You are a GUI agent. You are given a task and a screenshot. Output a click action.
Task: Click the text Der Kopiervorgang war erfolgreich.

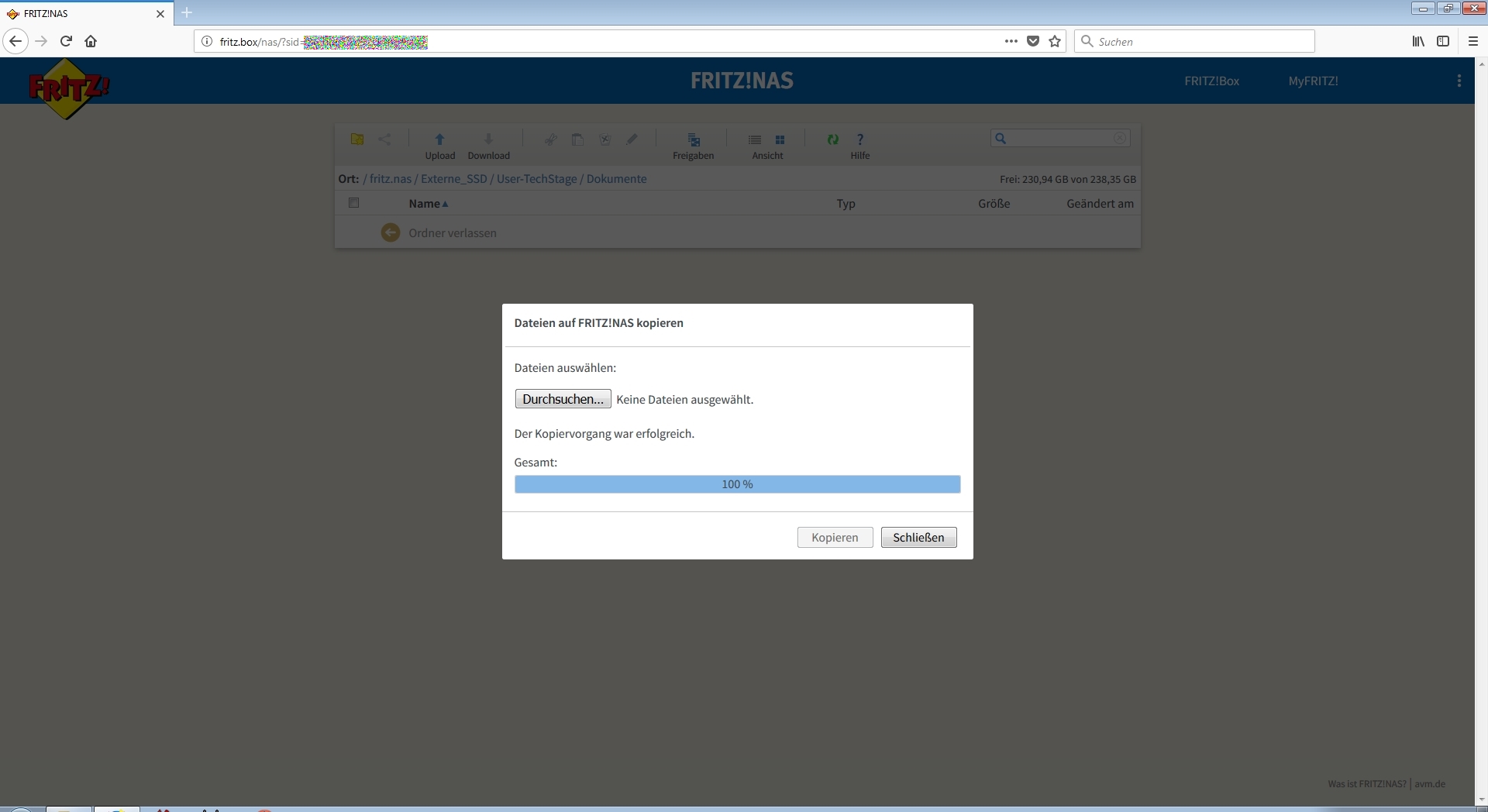tap(604, 434)
